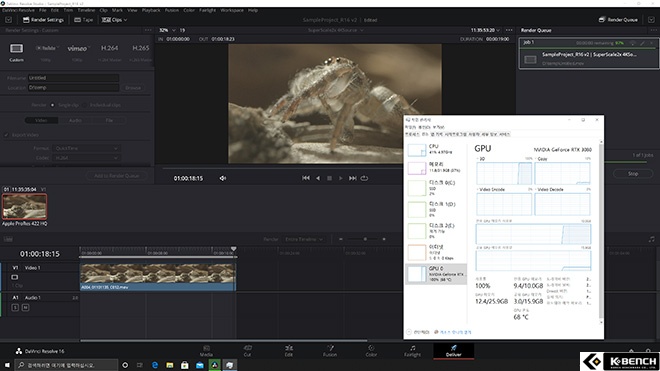Jump to first frame in viewer
This screenshot has height=371, width=660.
306,178
